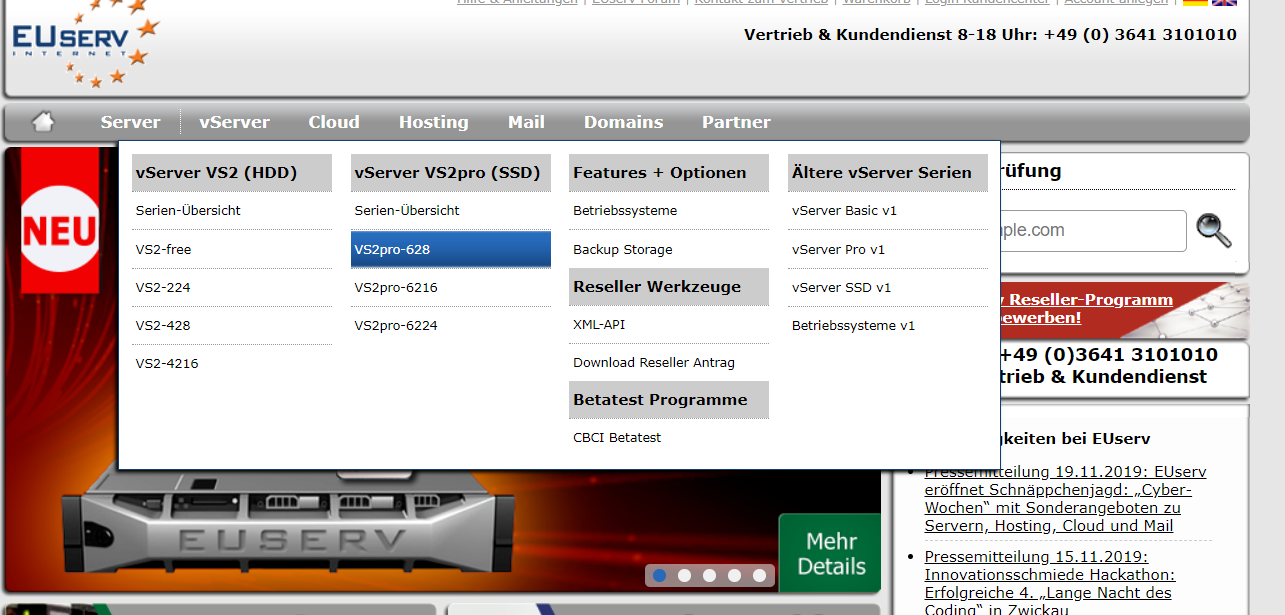Open vServer SSD v1
1285x615 pixels.
pos(888,287)
